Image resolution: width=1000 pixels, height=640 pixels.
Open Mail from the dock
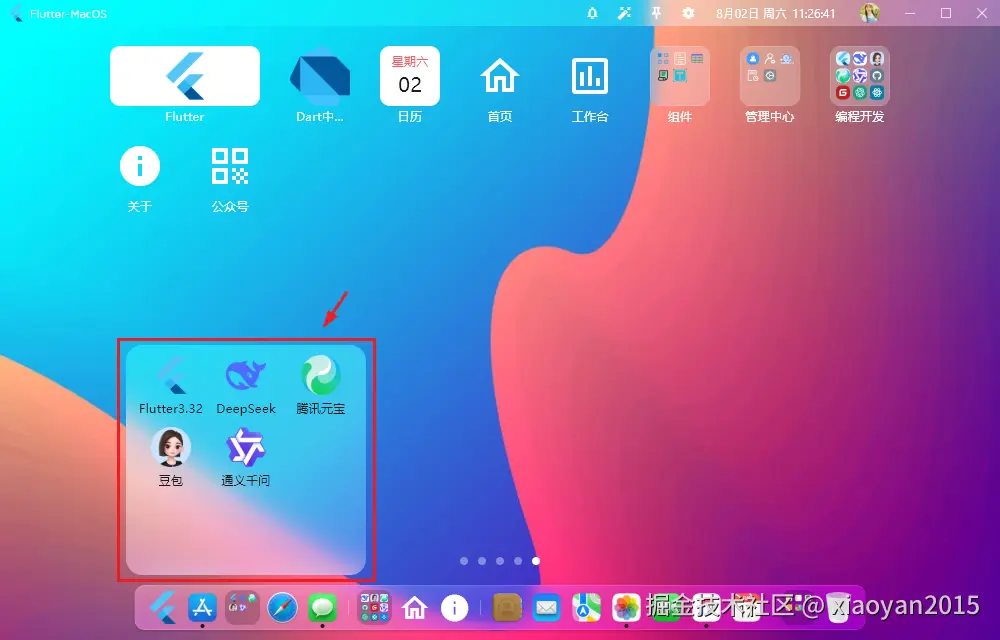pyautogui.click(x=547, y=607)
